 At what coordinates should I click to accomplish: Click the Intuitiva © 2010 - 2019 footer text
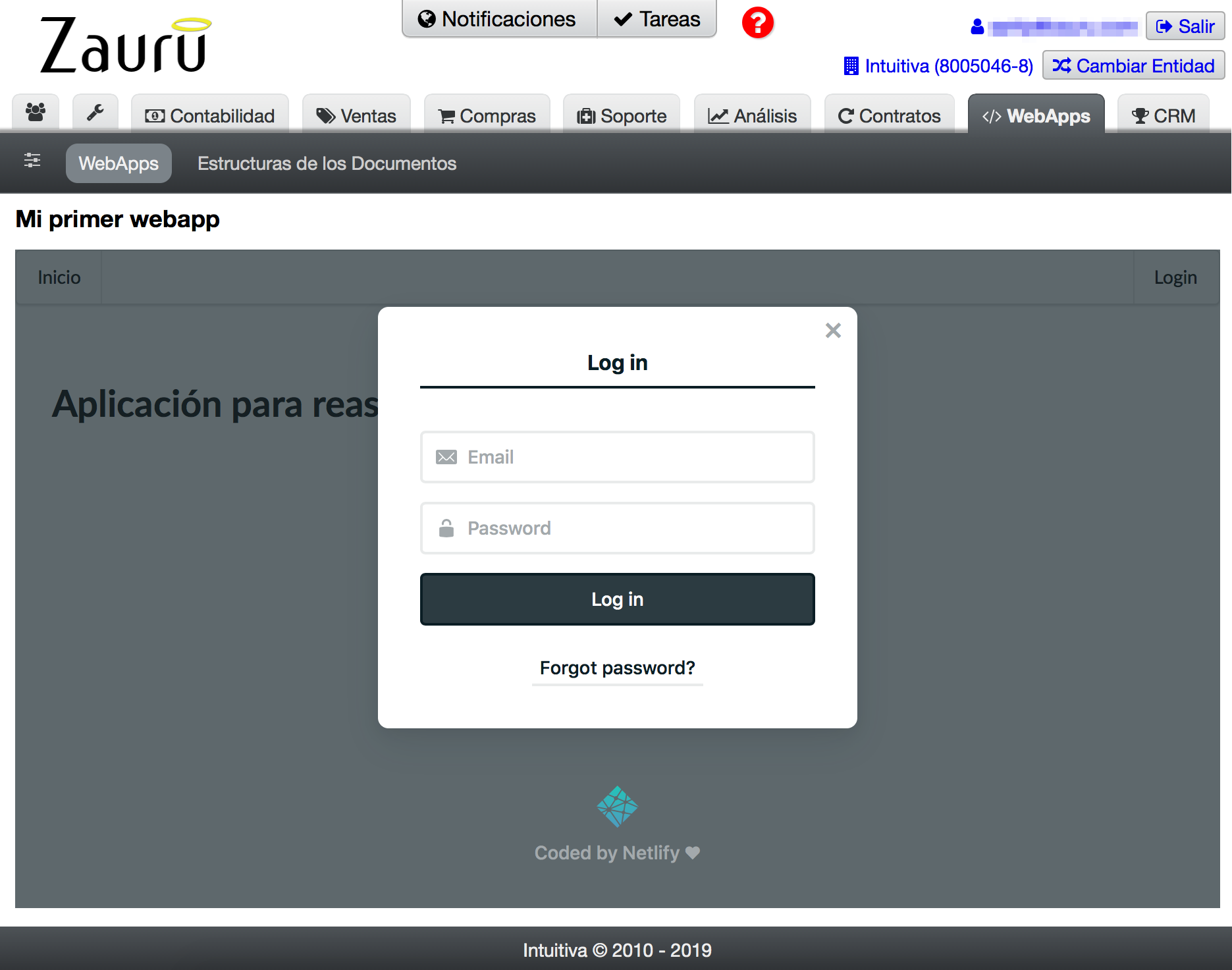point(617,950)
